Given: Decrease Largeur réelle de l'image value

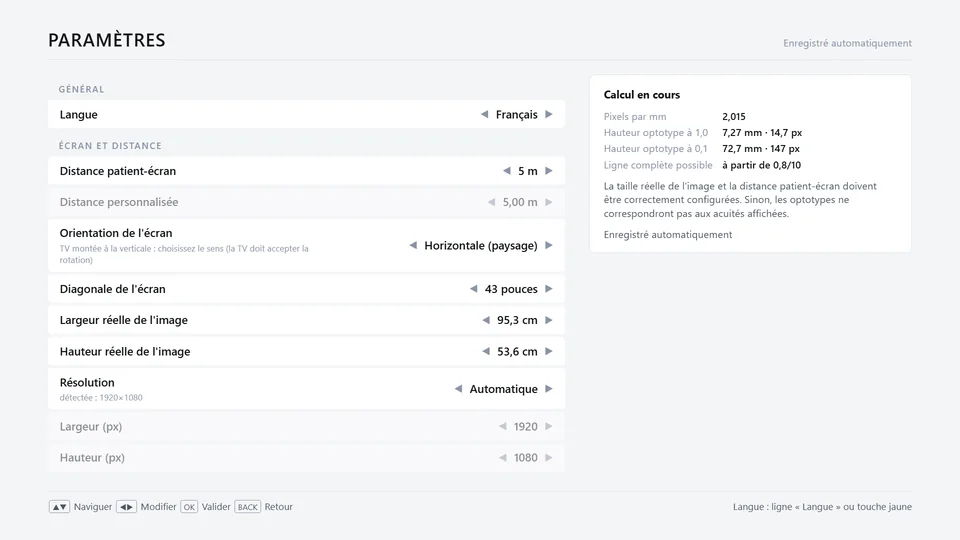Looking at the screenshot, I should [x=486, y=320].
